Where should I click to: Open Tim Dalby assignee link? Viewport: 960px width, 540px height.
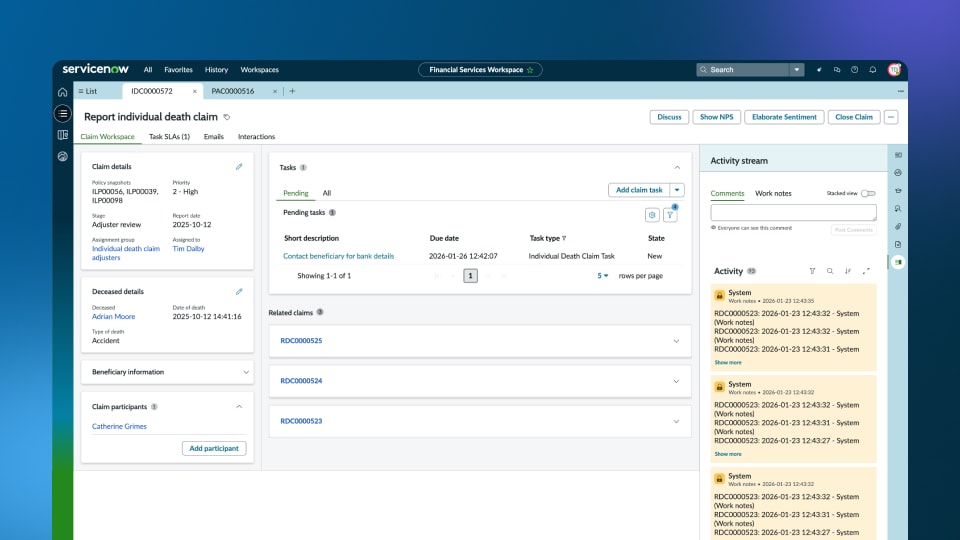tap(188, 249)
